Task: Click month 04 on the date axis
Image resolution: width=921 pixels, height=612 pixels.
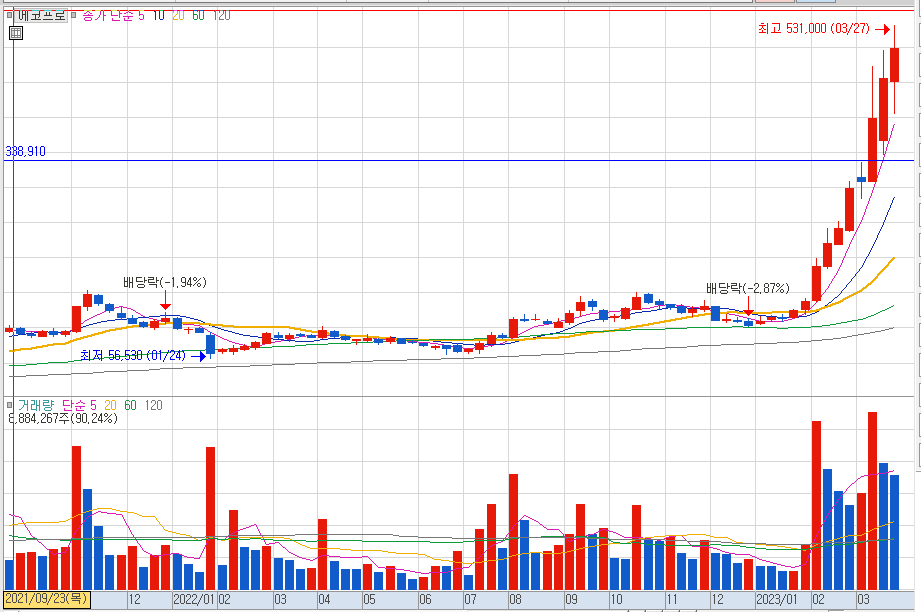Action: (x=324, y=600)
